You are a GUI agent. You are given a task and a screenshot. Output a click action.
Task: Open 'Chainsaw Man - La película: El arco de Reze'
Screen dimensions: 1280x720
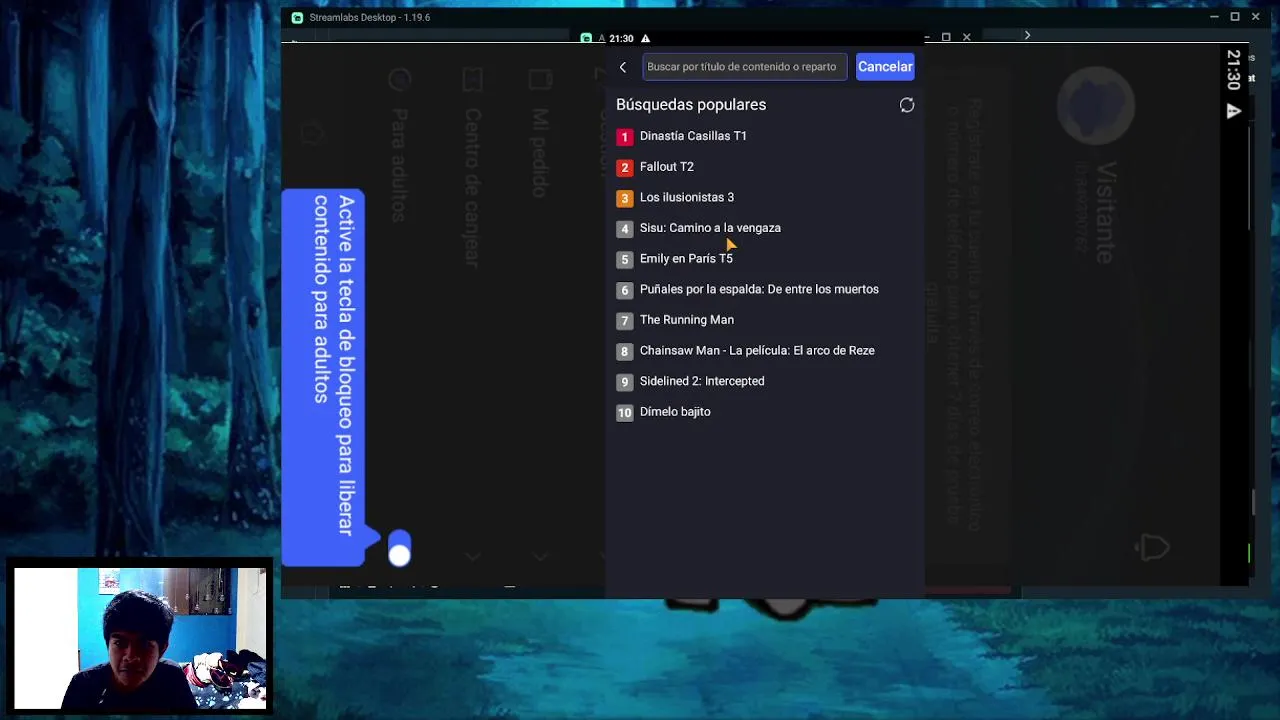tap(757, 351)
